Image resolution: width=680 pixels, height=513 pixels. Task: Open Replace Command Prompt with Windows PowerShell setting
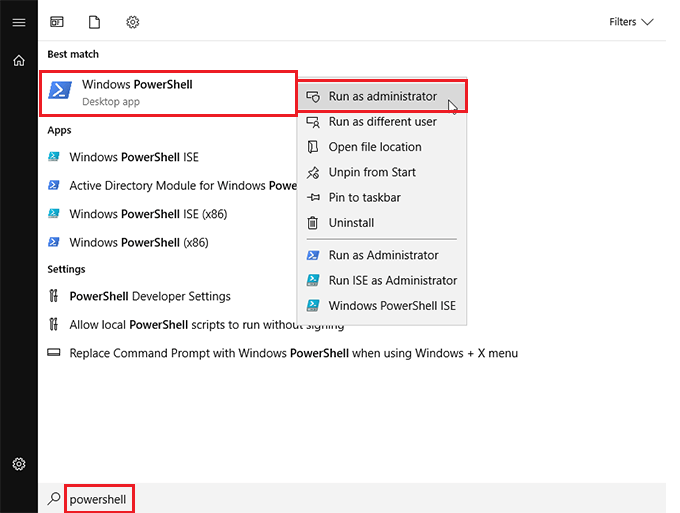(x=294, y=353)
